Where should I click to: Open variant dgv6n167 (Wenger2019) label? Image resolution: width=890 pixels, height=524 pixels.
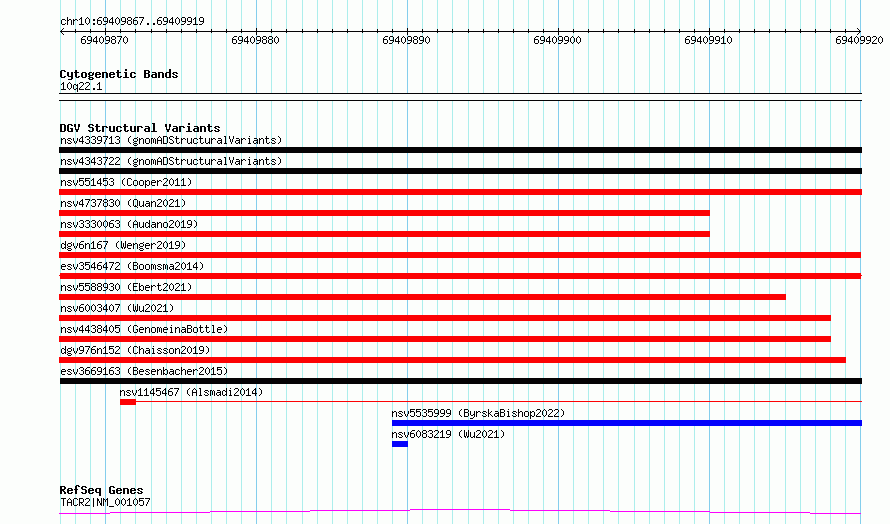click(x=123, y=245)
